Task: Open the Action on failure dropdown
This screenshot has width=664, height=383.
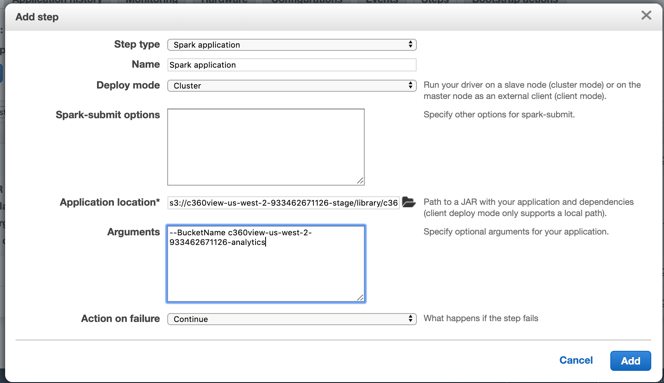Action: [292, 319]
